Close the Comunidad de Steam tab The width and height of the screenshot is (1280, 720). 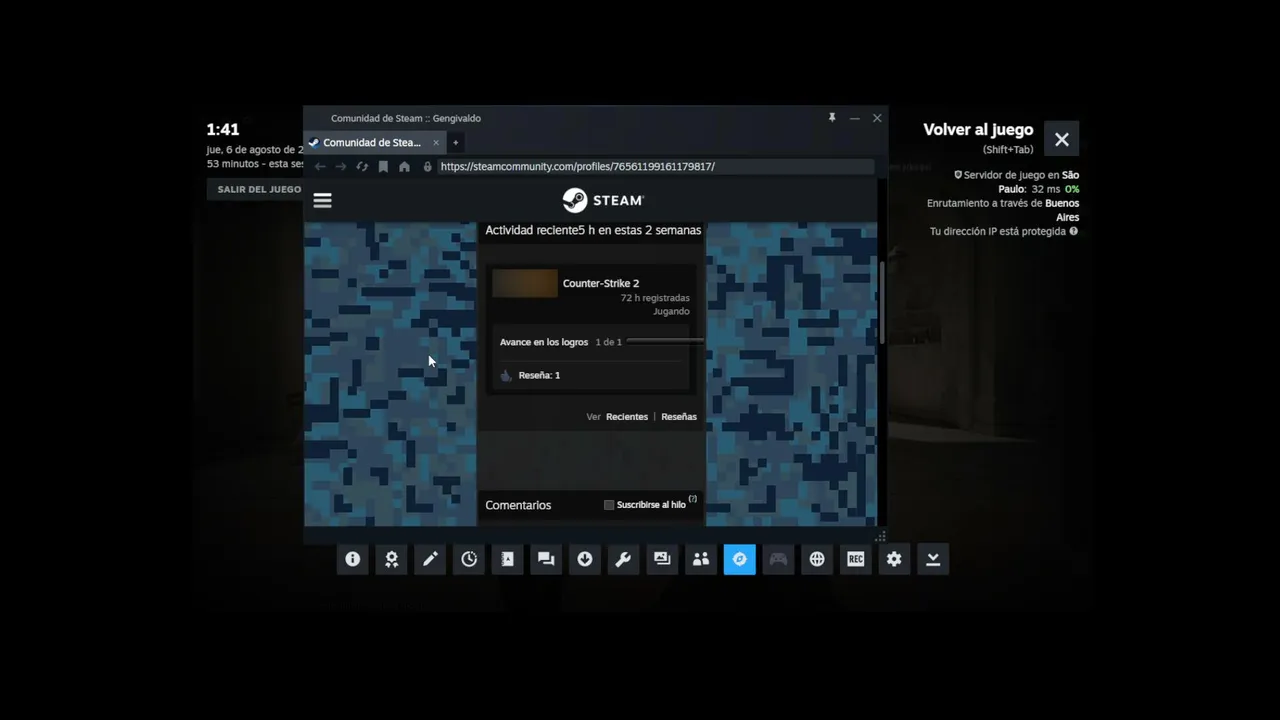(436, 143)
